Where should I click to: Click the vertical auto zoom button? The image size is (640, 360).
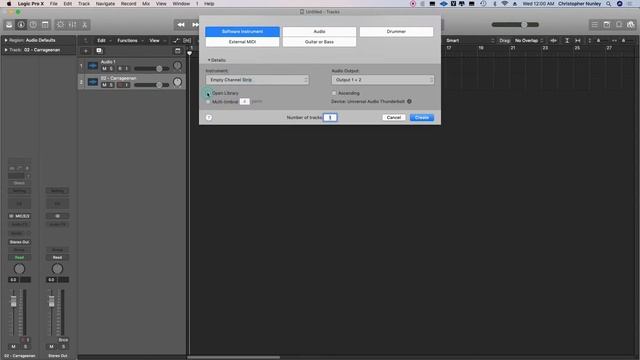(567, 40)
